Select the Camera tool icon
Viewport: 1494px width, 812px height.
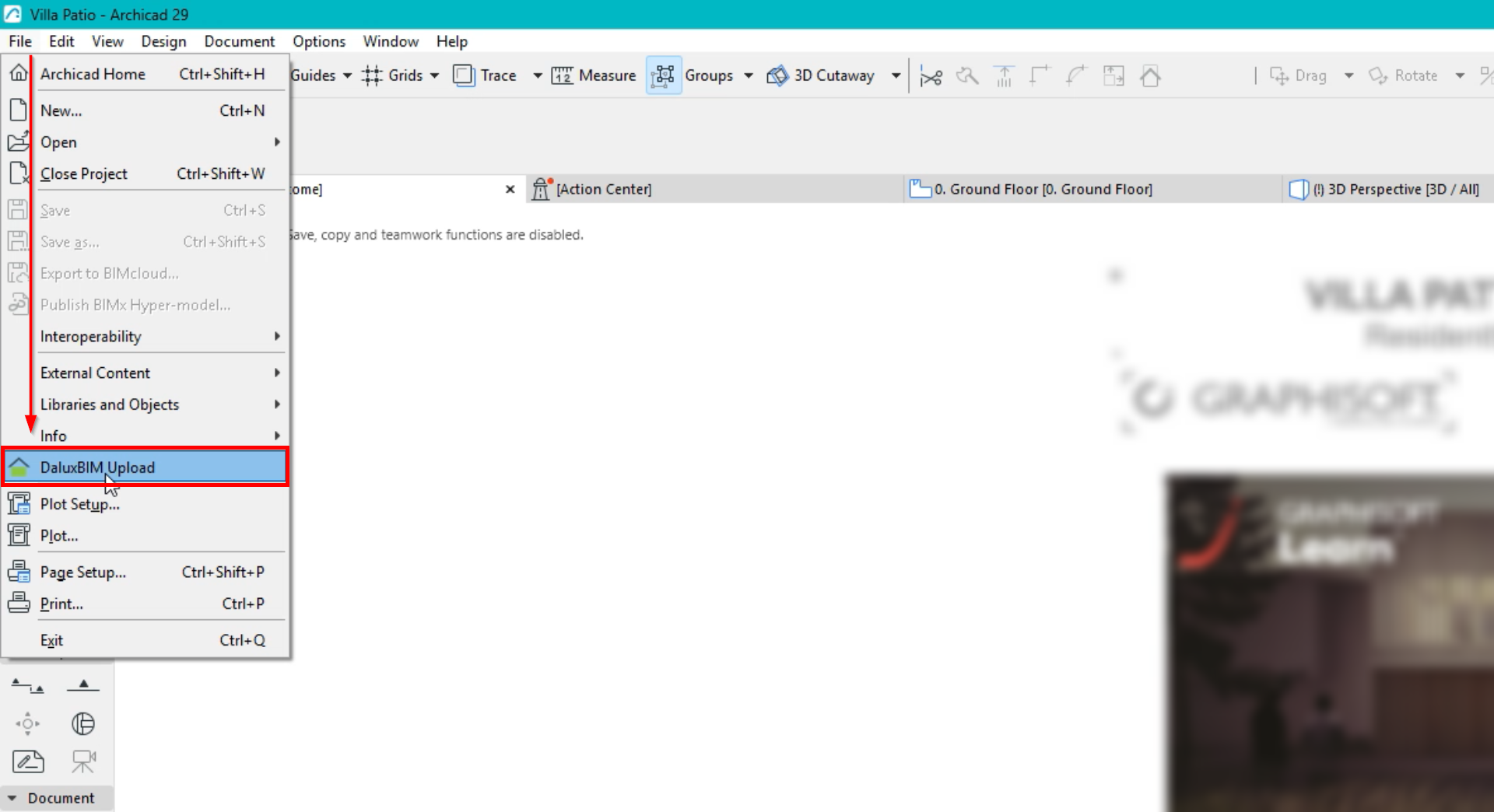(83, 761)
